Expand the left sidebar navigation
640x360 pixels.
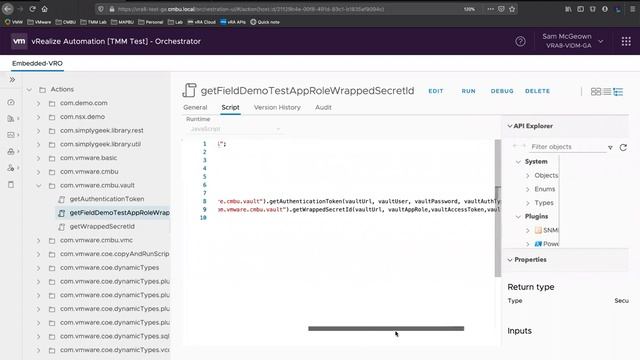coord(12,80)
